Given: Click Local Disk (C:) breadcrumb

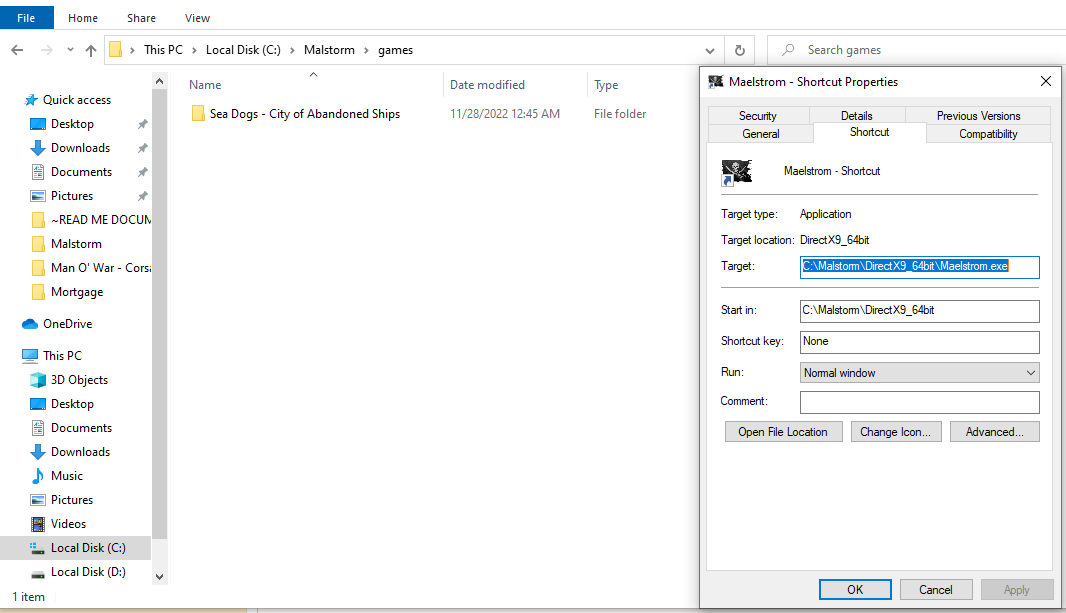Looking at the screenshot, I should 243,50.
